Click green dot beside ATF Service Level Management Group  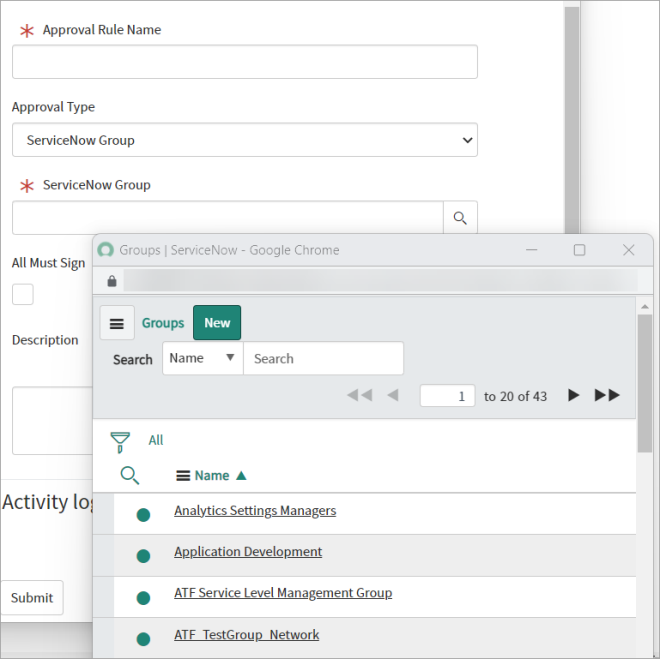click(x=144, y=598)
